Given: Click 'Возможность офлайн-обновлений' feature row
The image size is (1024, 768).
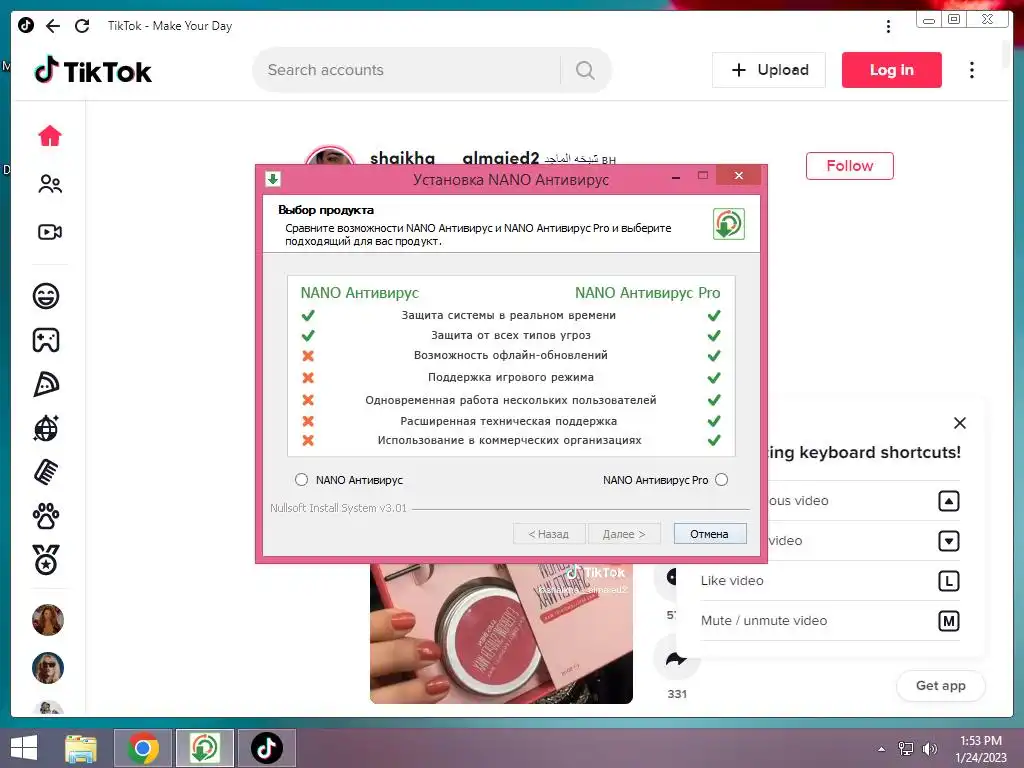Looking at the screenshot, I should [x=511, y=355].
